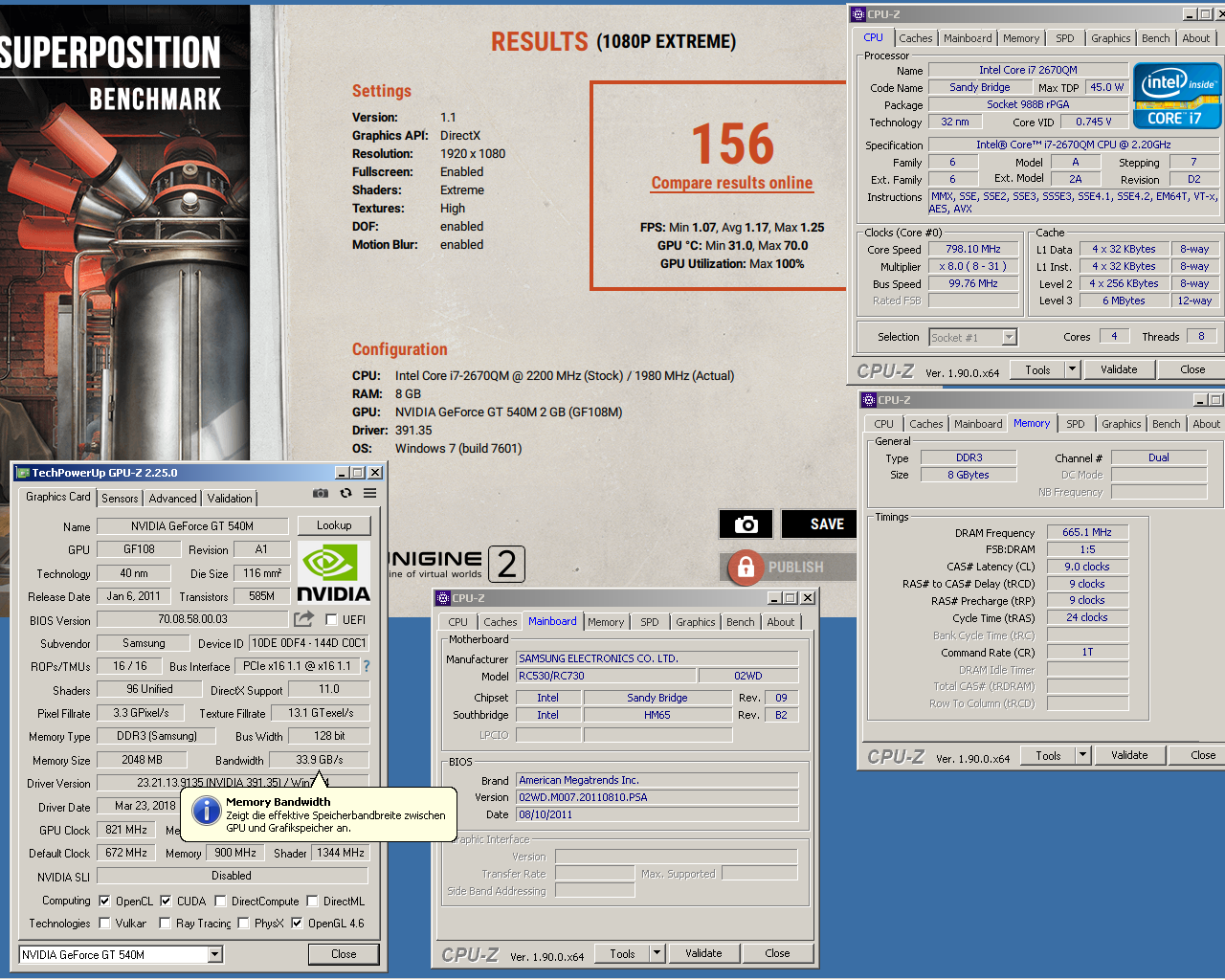Open Graphics tab in CPU-Z mainboard window

click(x=695, y=622)
